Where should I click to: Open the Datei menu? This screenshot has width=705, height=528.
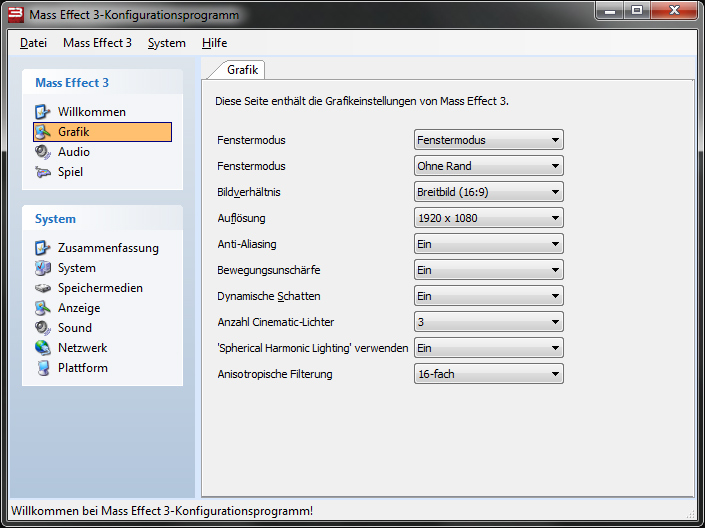tap(33, 43)
